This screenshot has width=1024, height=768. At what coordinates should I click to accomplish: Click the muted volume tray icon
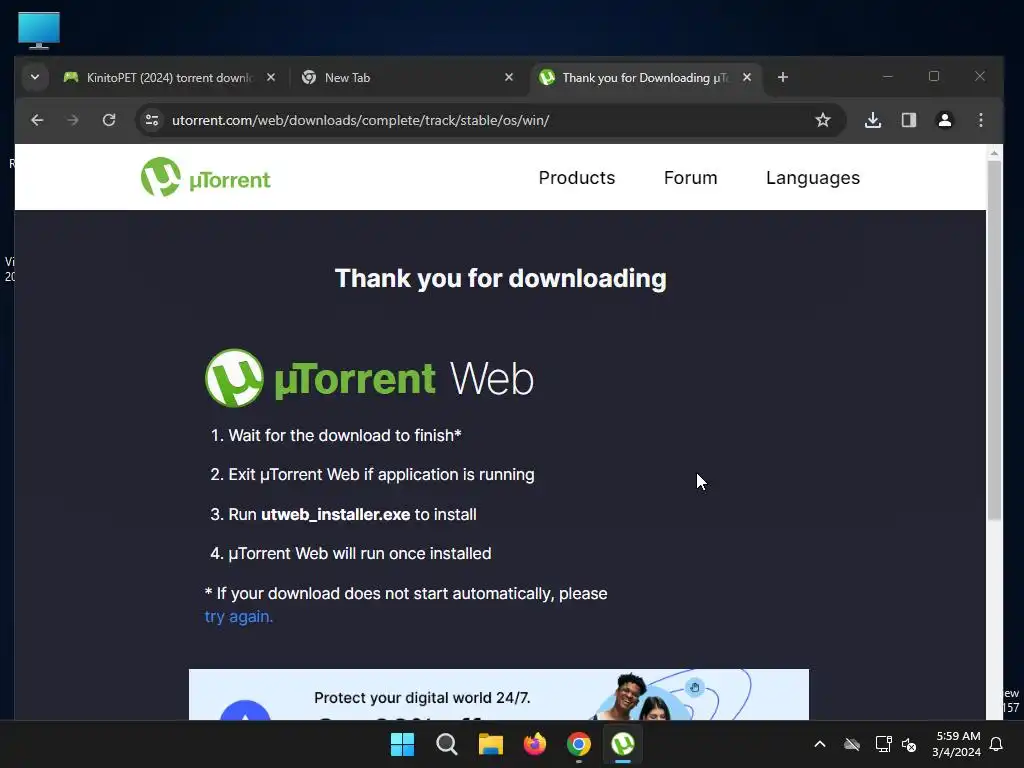click(x=909, y=744)
